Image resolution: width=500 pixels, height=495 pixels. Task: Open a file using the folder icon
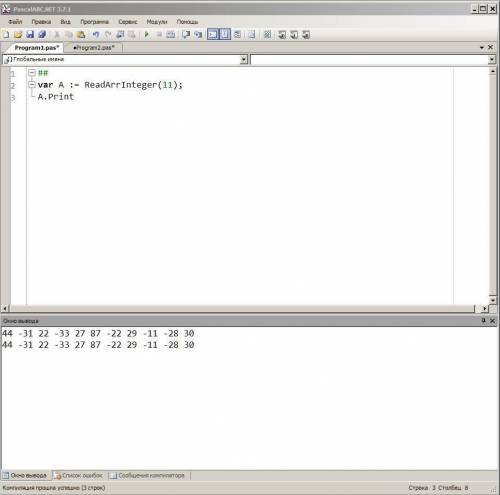18,34
